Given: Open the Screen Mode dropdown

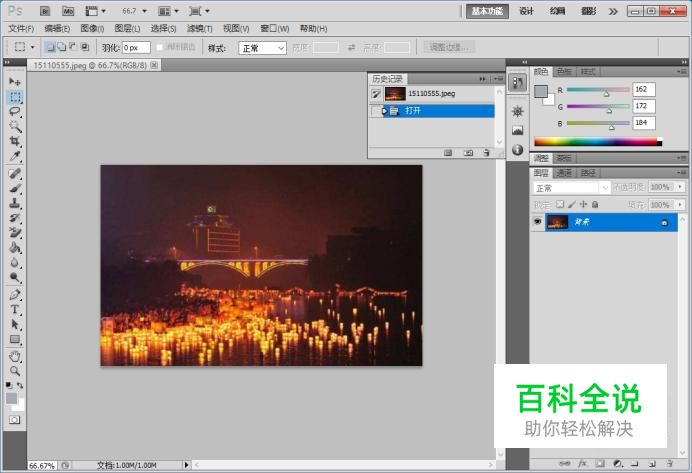Looking at the screenshot, I should (x=199, y=11).
